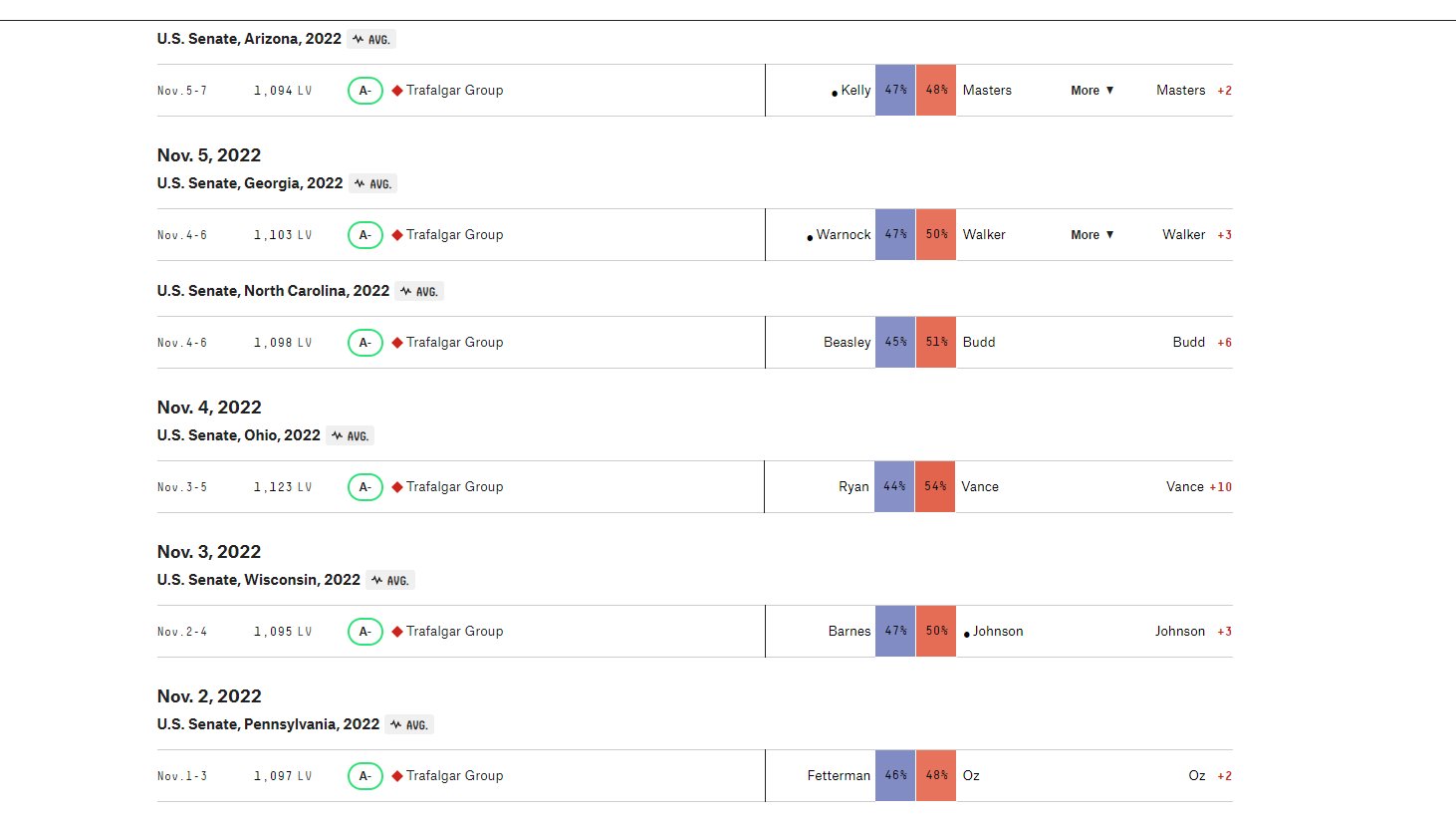Open Trafalgar Group link in Wisconsin row
The height and width of the screenshot is (820, 1456).
click(x=454, y=632)
